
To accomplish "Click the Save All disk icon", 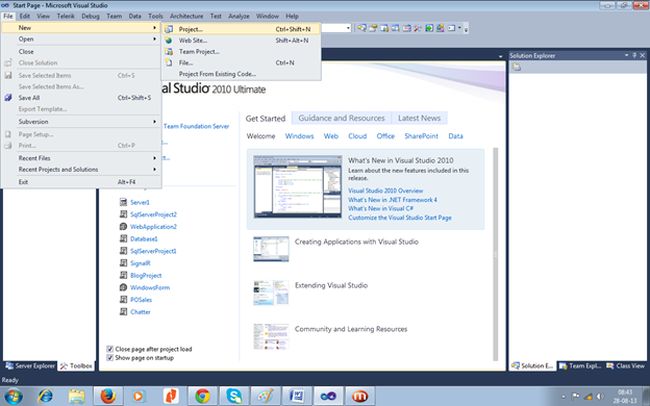I will (8, 98).
